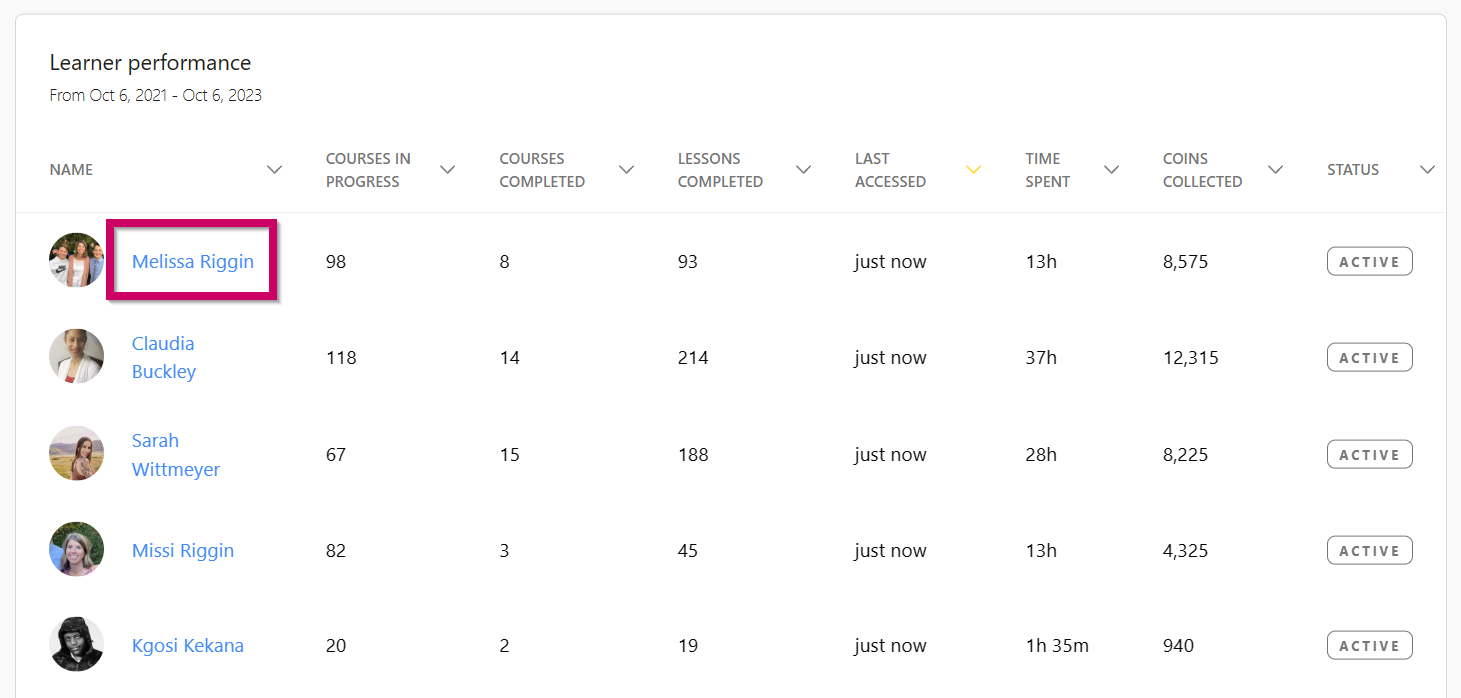The image size is (1461, 698).
Task: Click the LAST ACCESSED column header text
Action: [890, 170]
